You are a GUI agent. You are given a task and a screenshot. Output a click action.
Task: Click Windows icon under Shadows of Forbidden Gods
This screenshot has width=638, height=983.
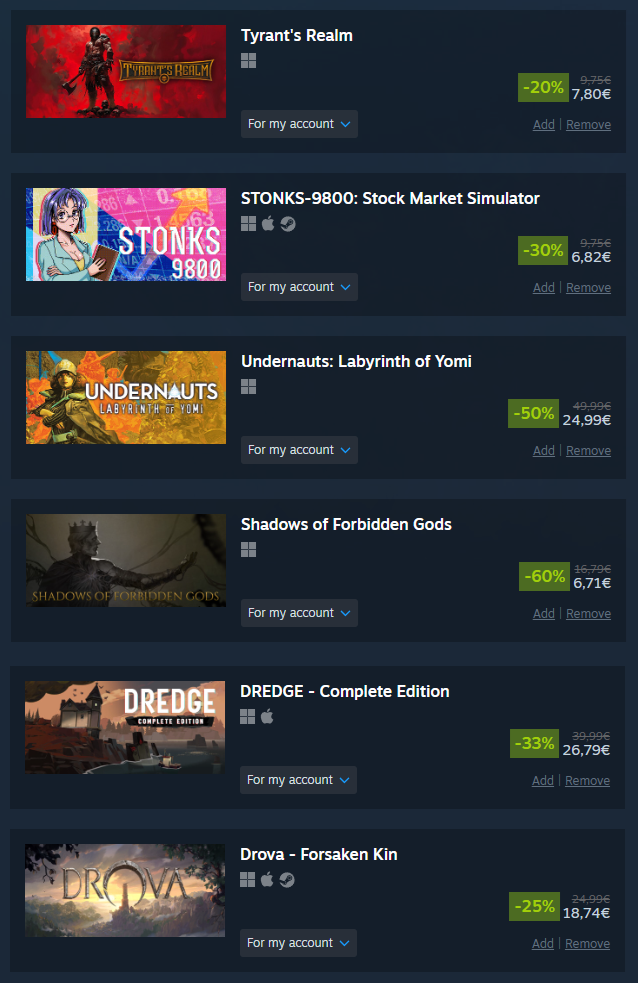click(x=248, y=550)
